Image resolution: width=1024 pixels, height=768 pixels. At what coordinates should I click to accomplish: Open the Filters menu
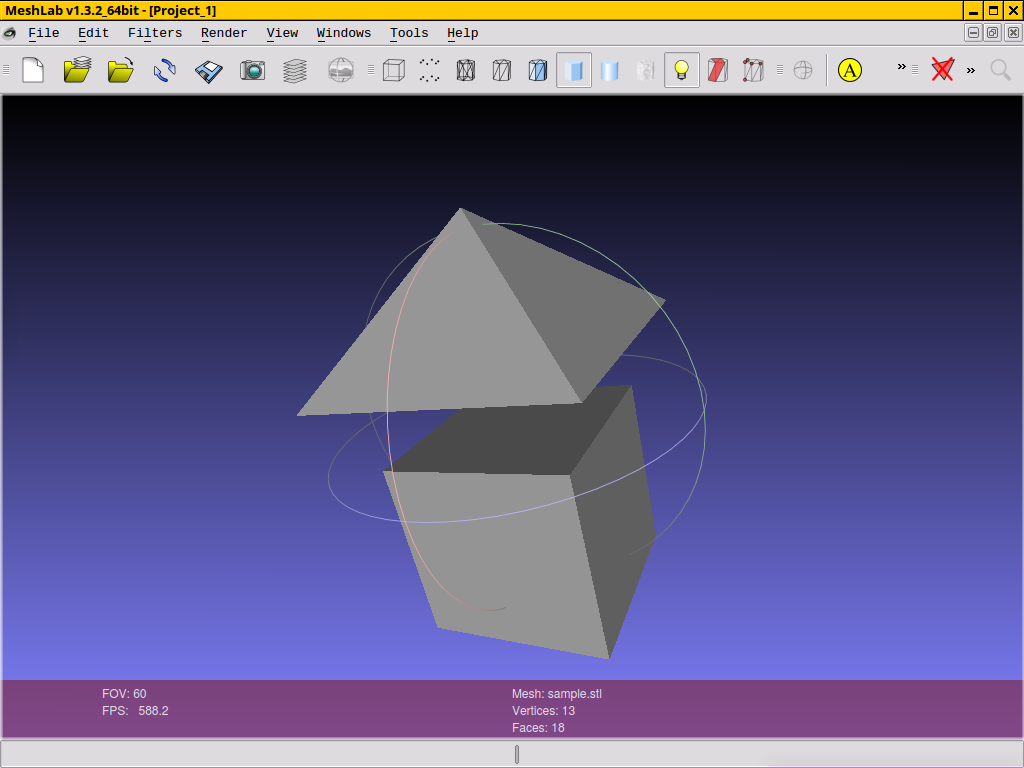click(x=155, y=33)
